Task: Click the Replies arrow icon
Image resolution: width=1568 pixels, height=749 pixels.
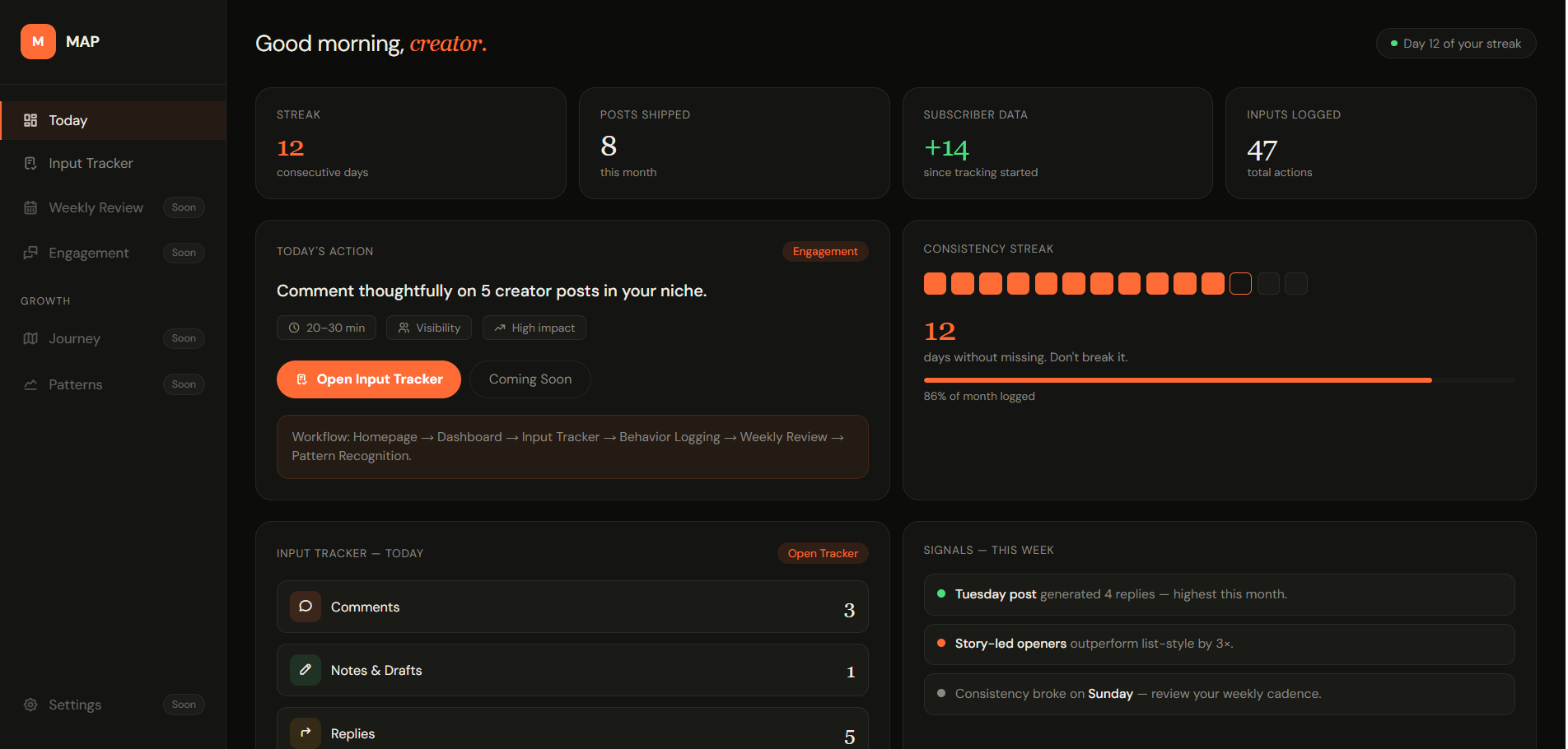Action: 306,733
